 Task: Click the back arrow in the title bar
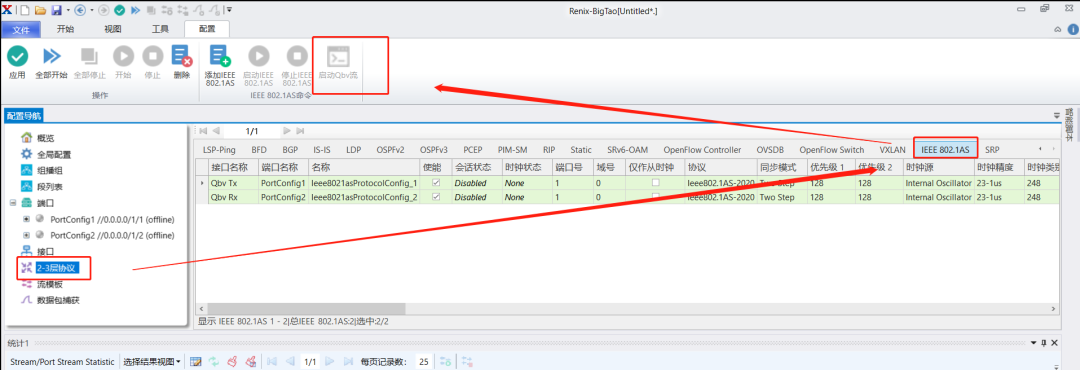79,10
